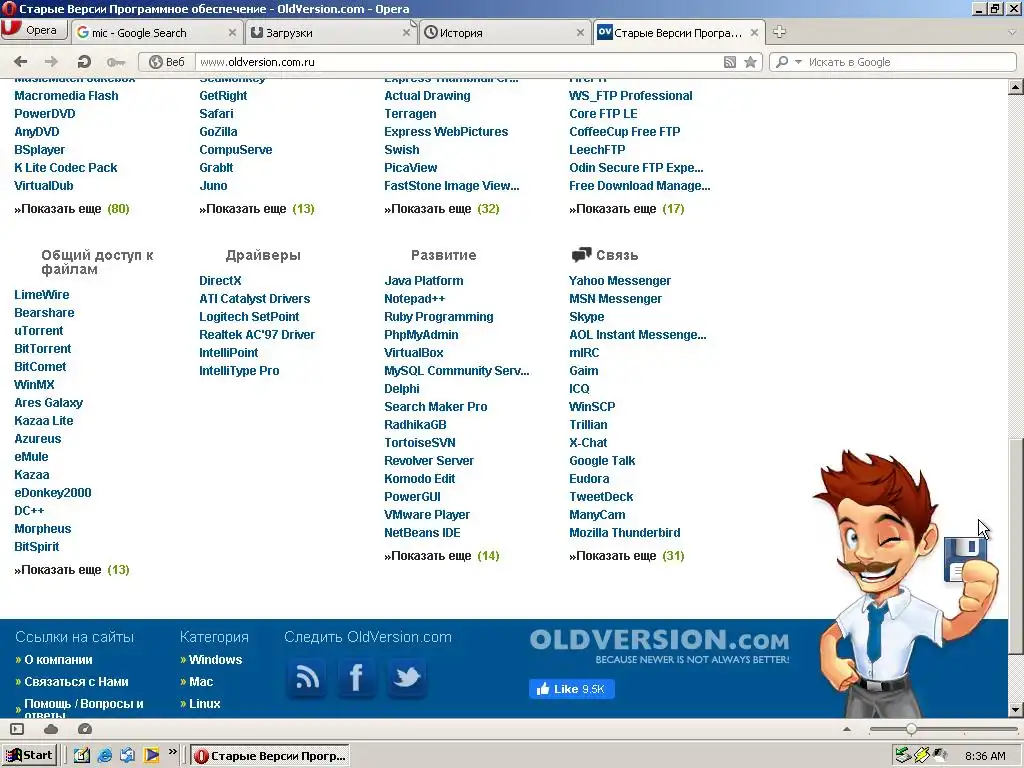Expand Показать еще (32) list

441,209
